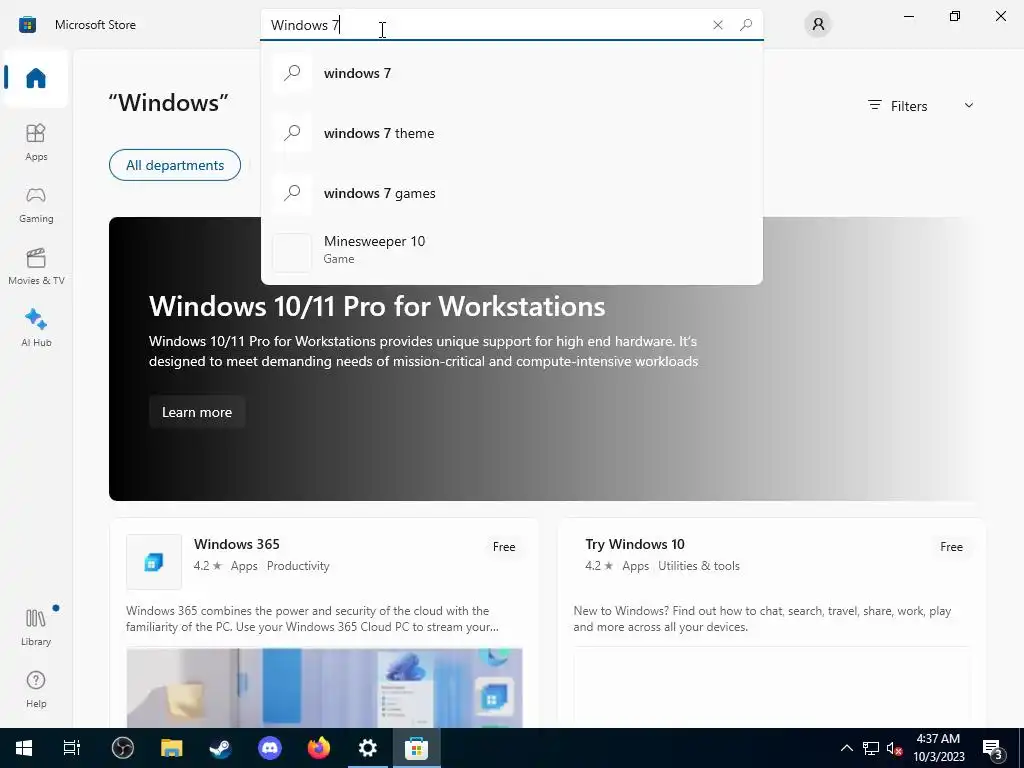This screenshot has width=1024, height=768.
Task: Open the clock showing 4:37 AM
Action: [938, 748]
